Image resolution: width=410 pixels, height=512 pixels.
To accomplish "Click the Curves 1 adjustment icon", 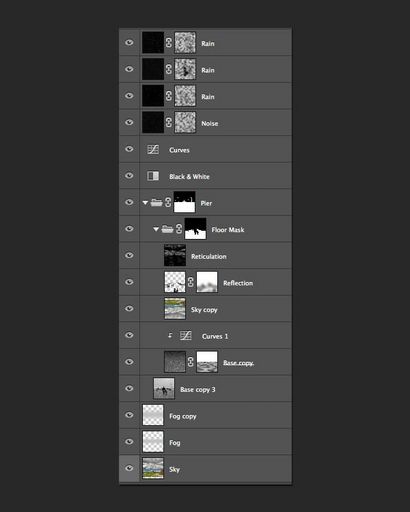I will [186, 335].
